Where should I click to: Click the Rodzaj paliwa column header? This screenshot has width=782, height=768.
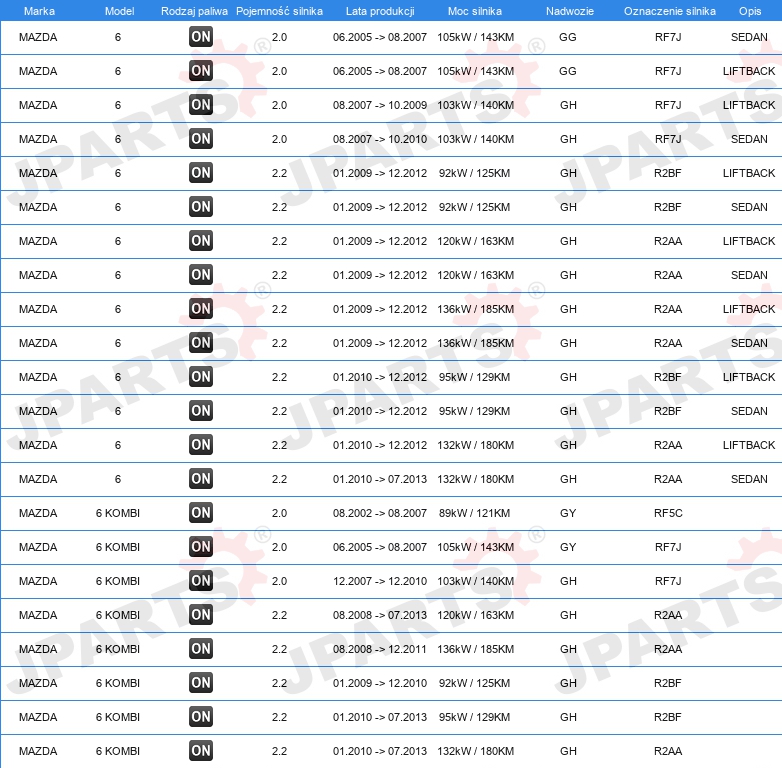click(x=194, y=11)
